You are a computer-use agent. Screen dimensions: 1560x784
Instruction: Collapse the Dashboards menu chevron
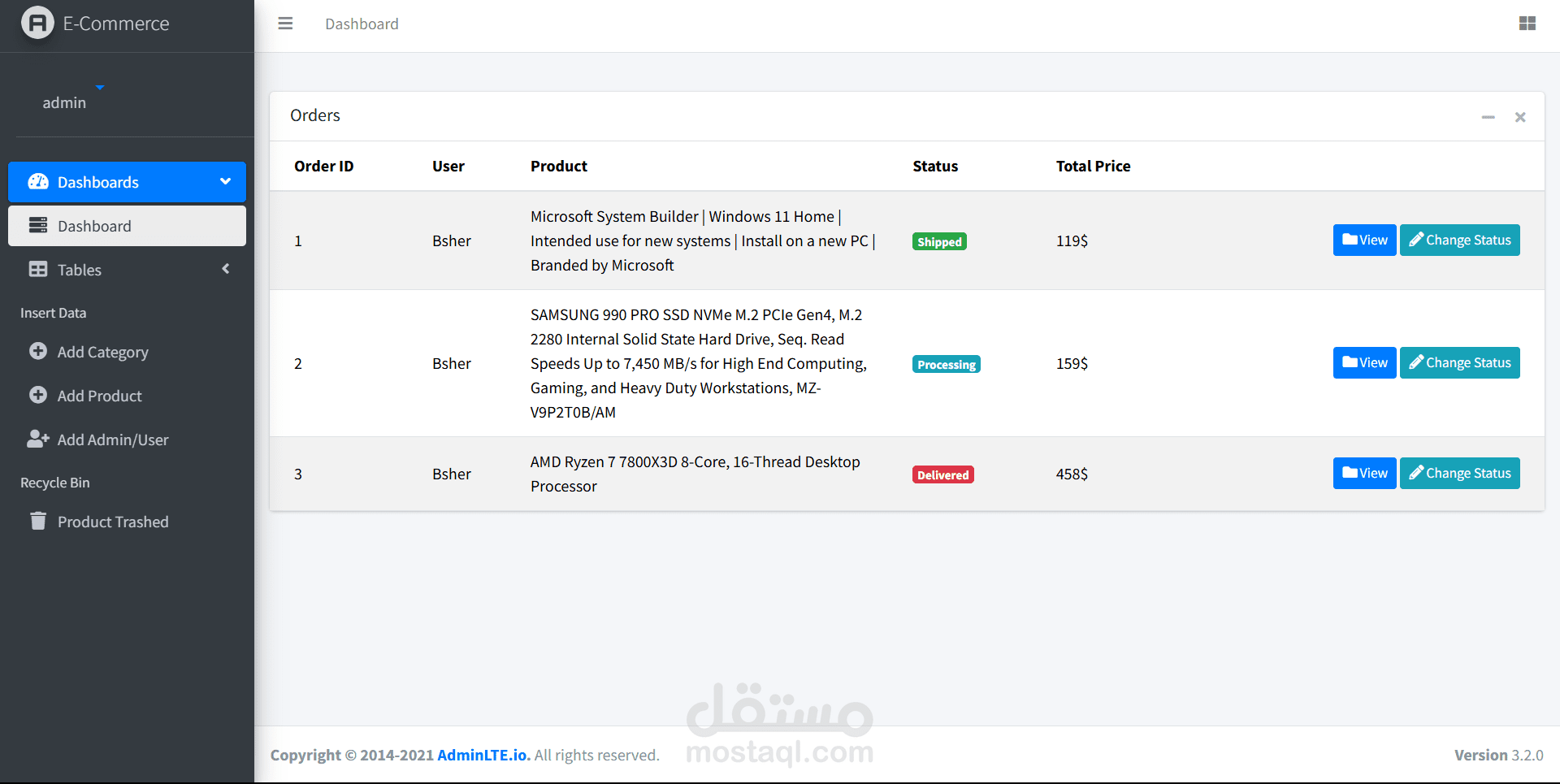(226, 182)
